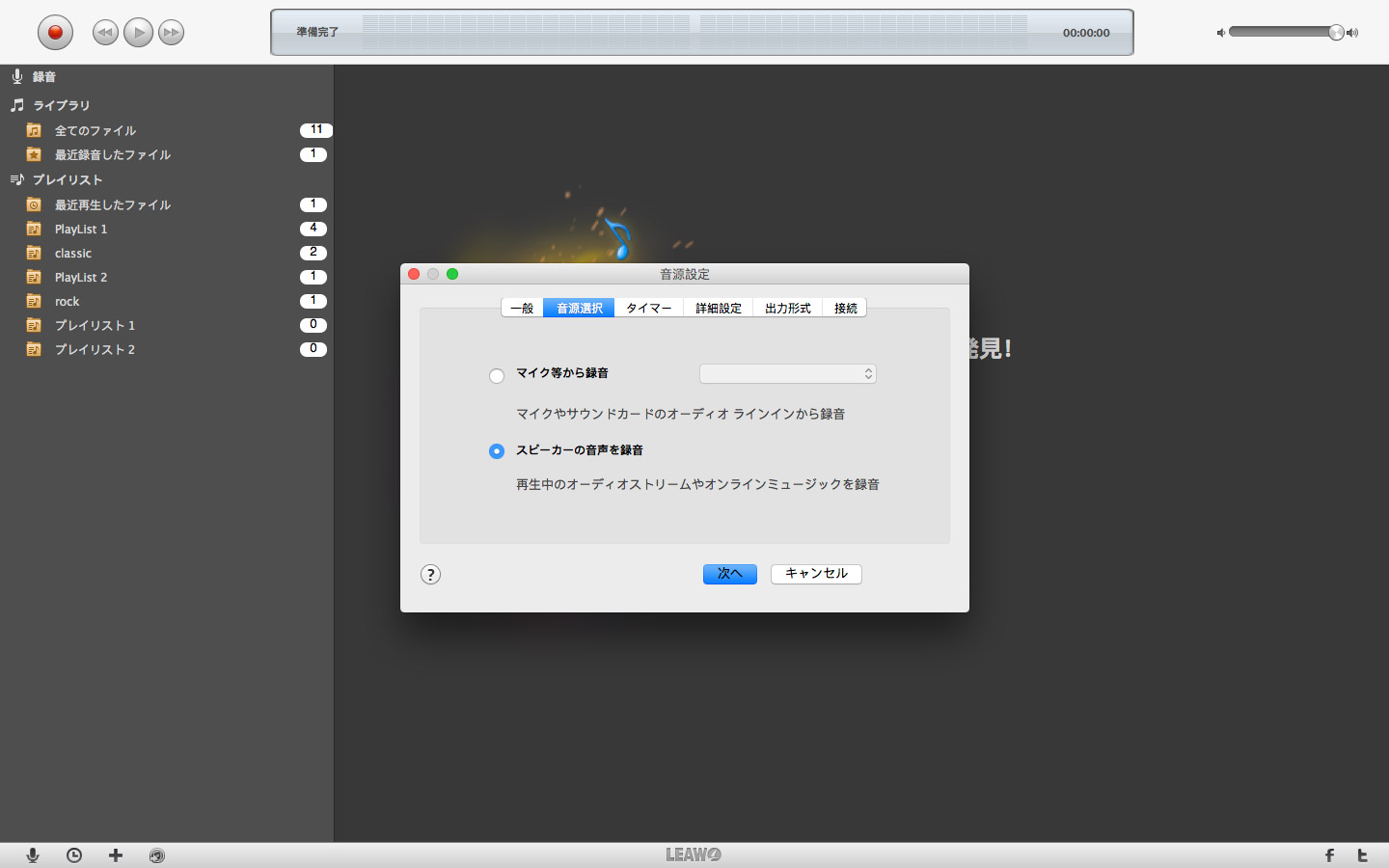This screenshot has height=868, width=1389.
Task: Click the rock playlist icon
Action: pyautogui.click(x=34, y=301)
